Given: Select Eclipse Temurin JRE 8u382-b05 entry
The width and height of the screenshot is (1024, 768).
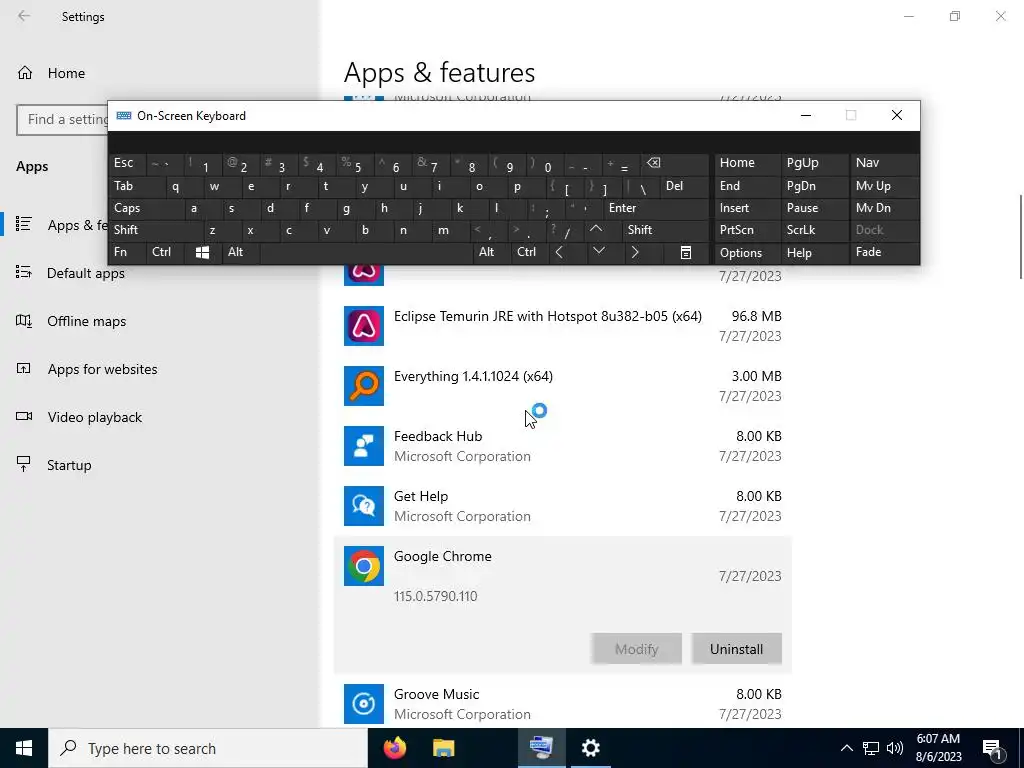Looking at the screenshot, I should coord(562,326).
